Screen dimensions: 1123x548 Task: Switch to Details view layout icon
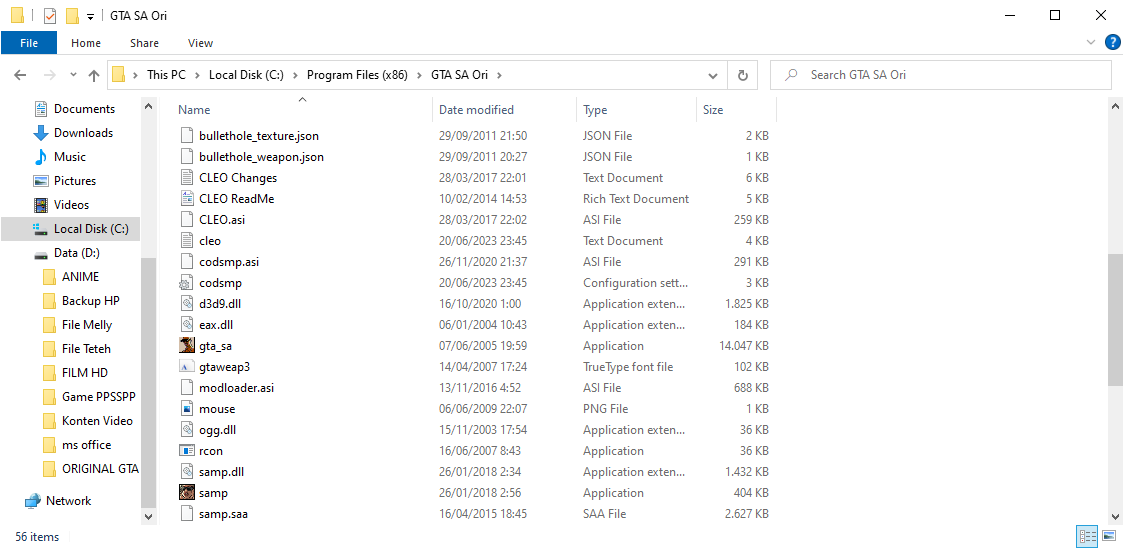1087,537
